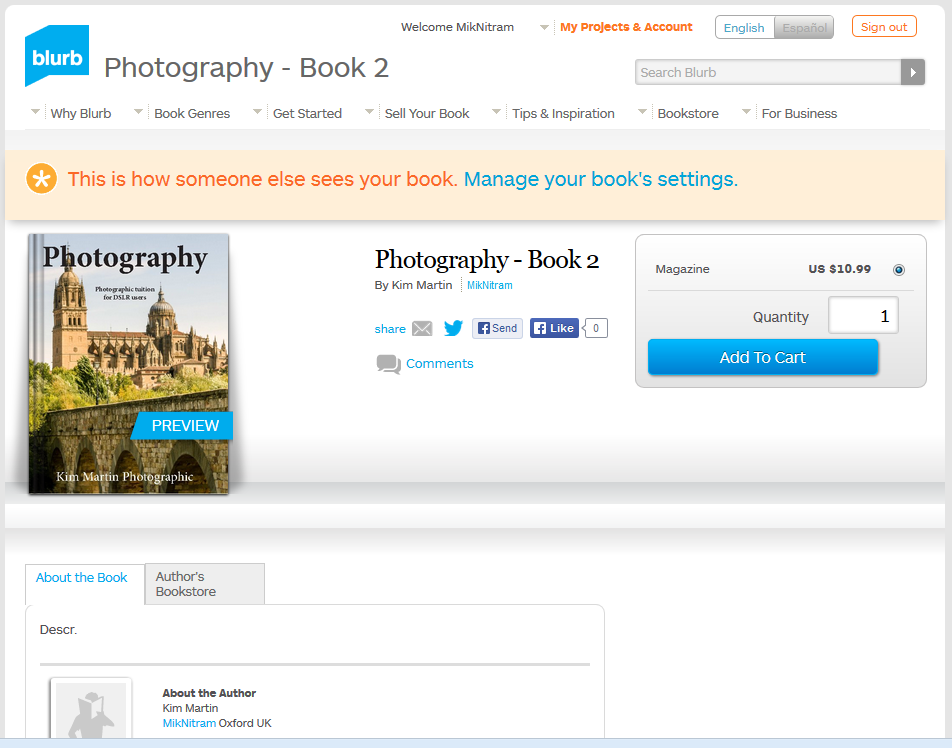Image resolution: width=952 pixels, height=748 pixels.
Task: Click the Blurb logo
Action: pos(57,56)
